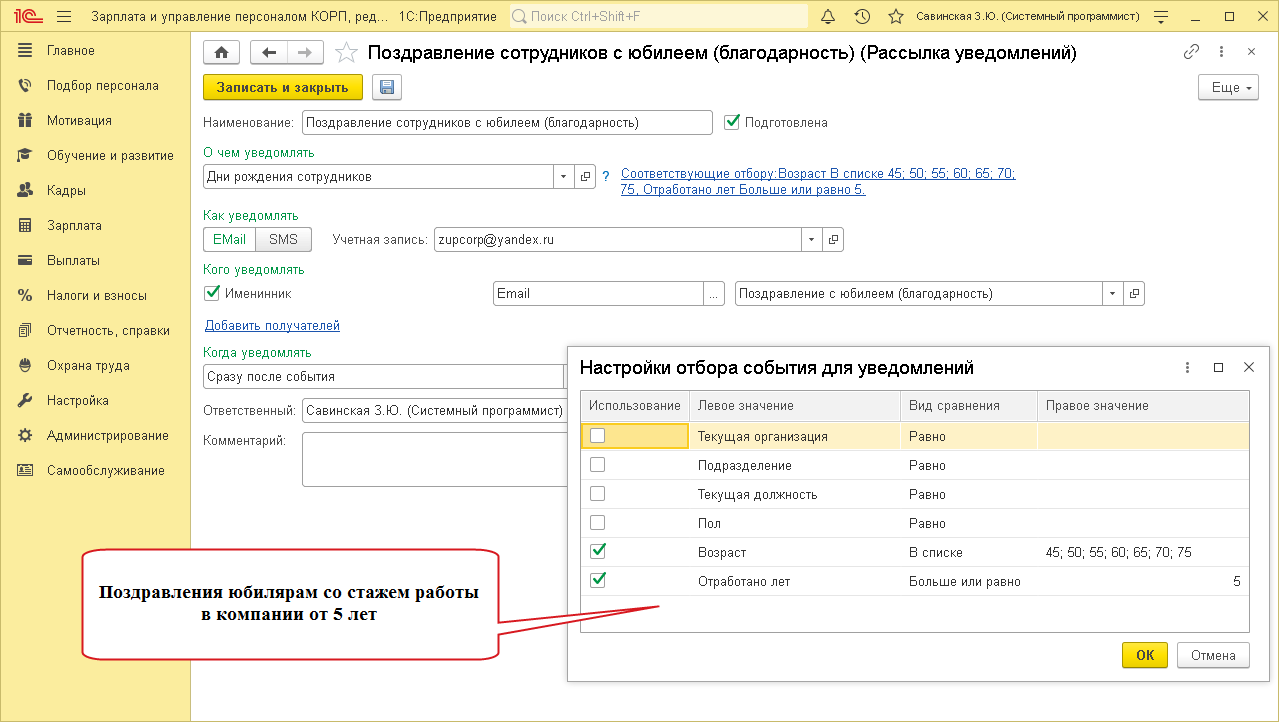Toggle the Именинник checkbox
Image resolution: width=1279 pixels, height=722 pixels.
click(211, 293)
